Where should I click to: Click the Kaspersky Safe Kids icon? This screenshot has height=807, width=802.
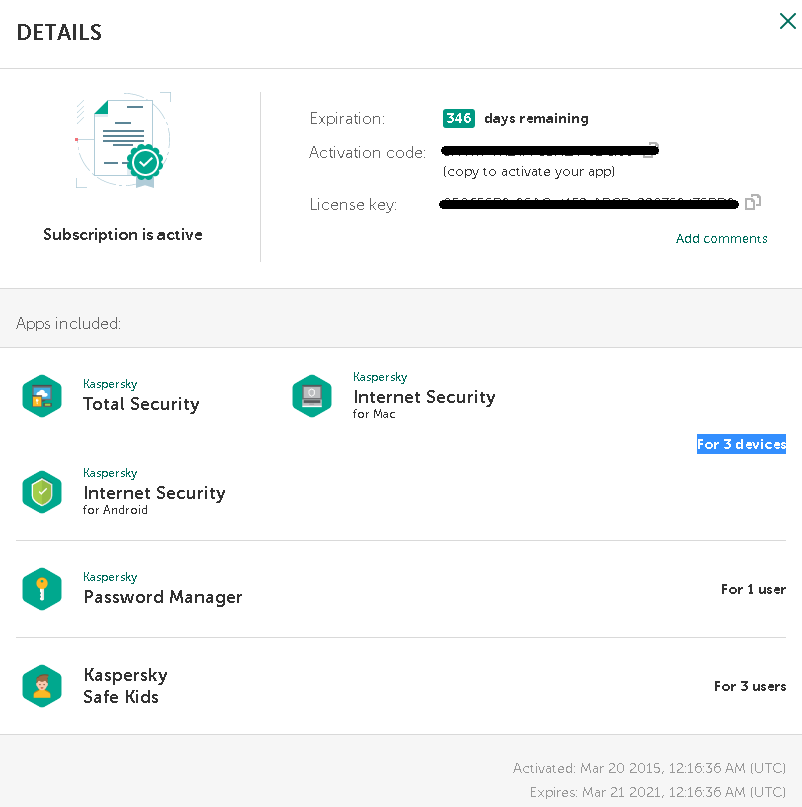tap(42, 686)
